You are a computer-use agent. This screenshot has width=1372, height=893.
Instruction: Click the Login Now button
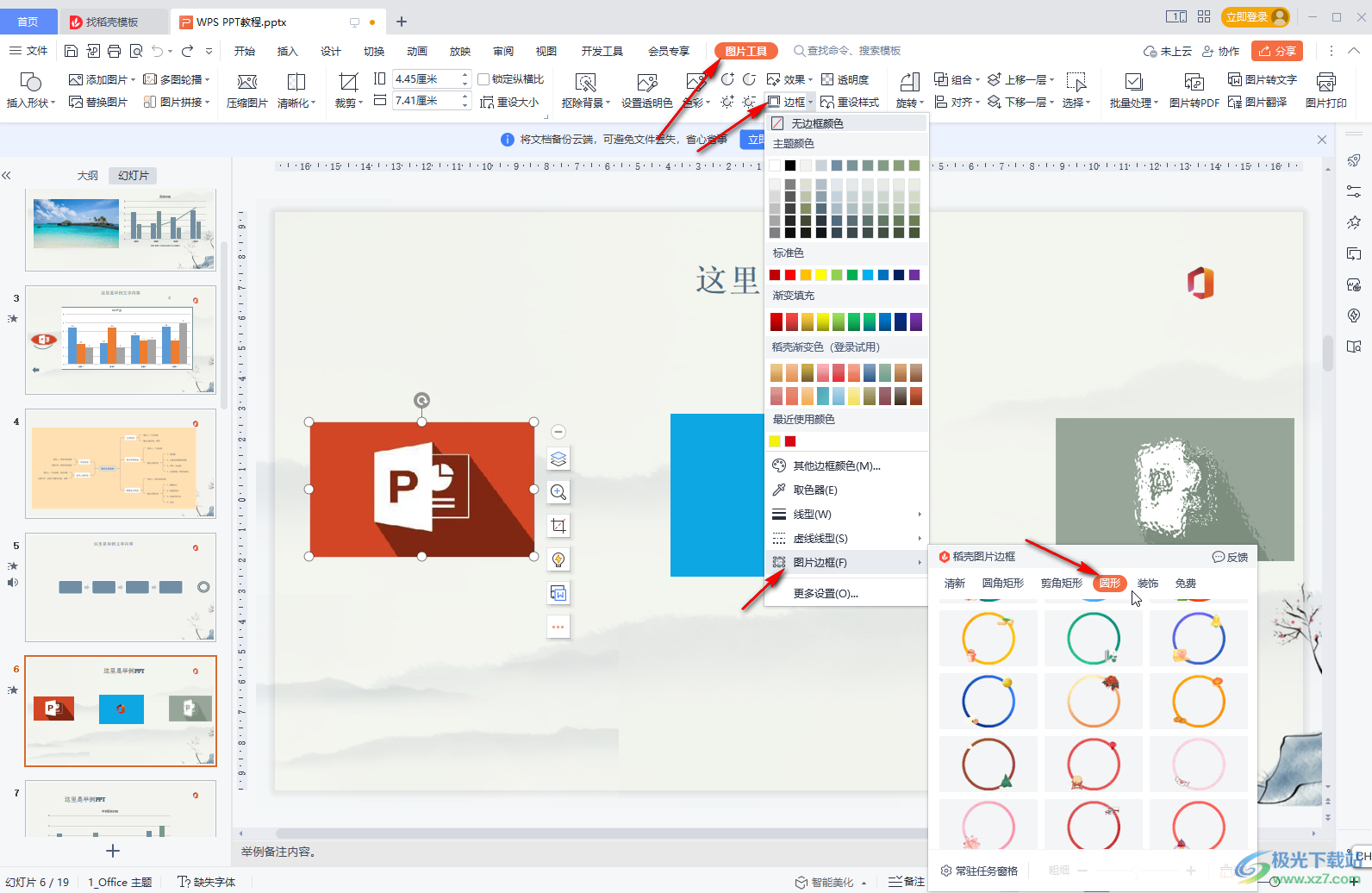(1256, 16)
